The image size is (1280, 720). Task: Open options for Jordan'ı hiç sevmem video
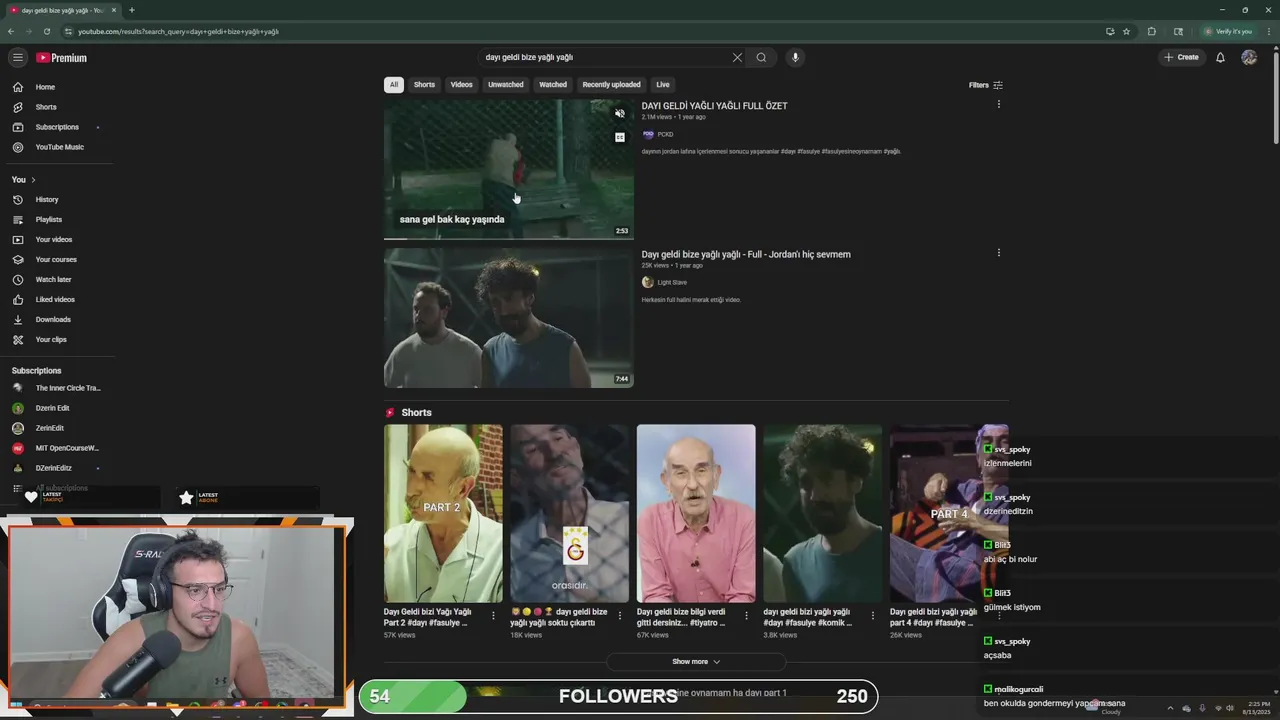click(x=998, y=253)
